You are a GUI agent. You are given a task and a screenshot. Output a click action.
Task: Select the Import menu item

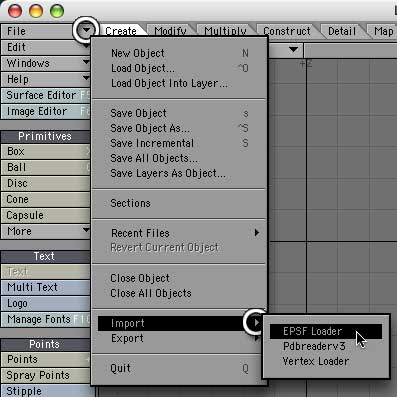[180, 323]
